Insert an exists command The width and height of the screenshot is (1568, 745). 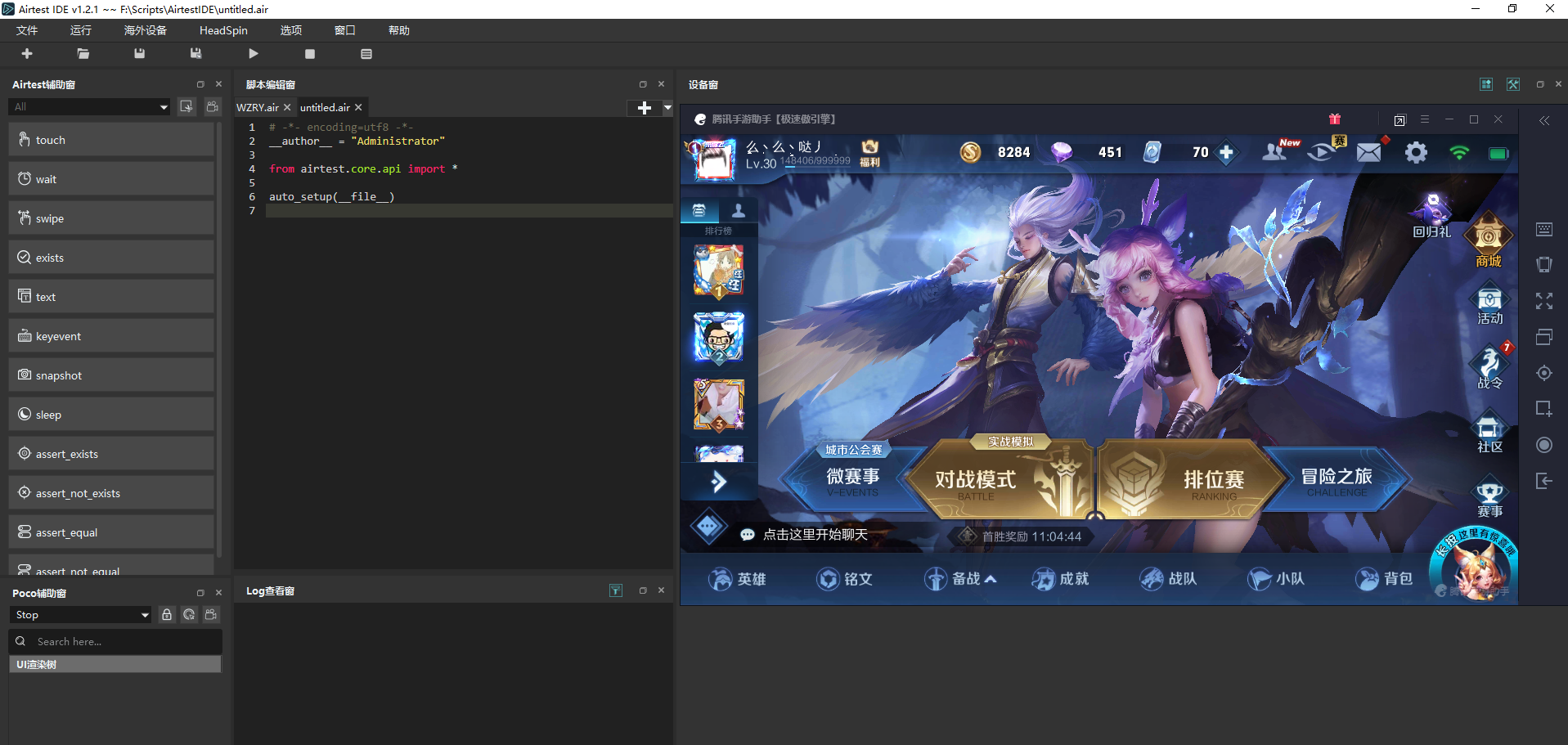(111, 258)
